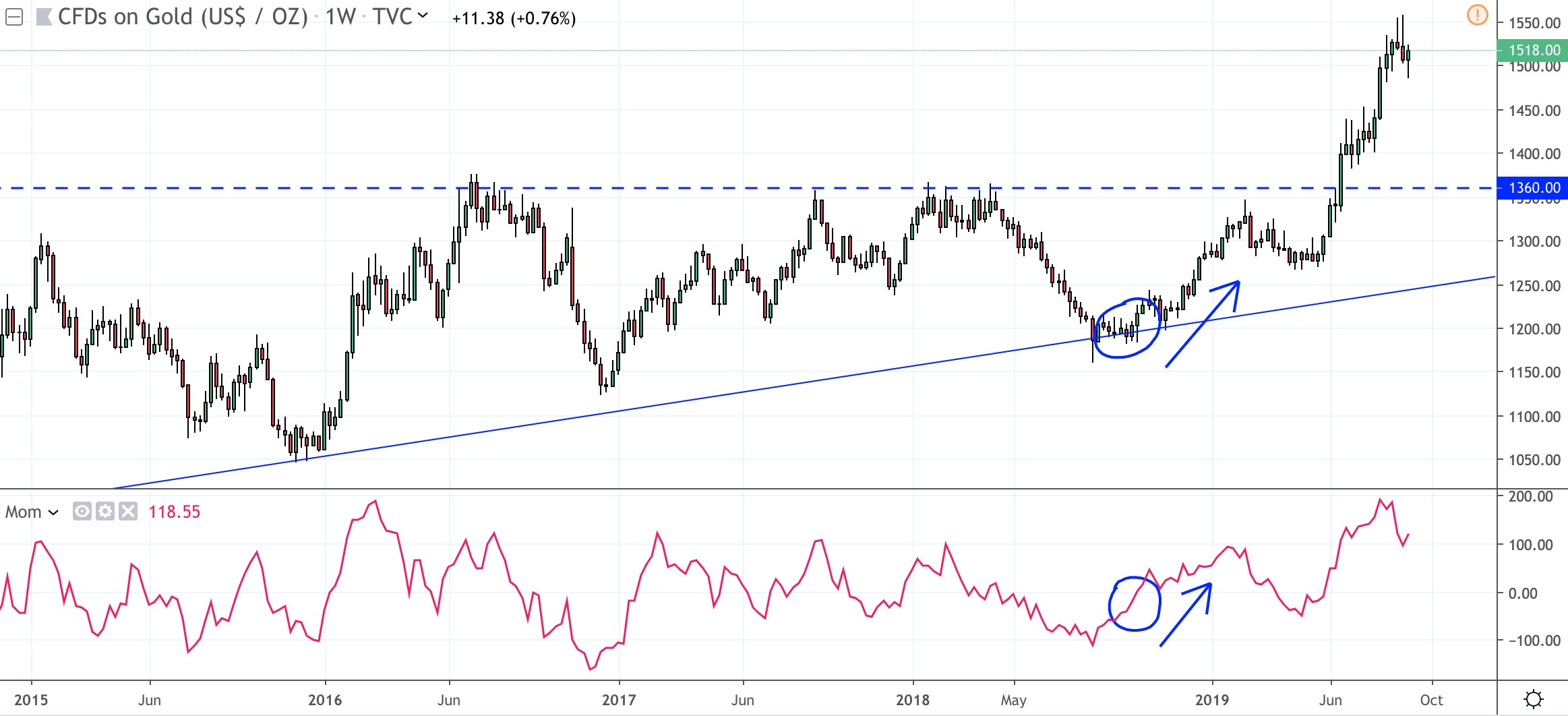Click the 1250.00 price scale label
This screenshot has width=1568, height=716.
(1534, 286)
